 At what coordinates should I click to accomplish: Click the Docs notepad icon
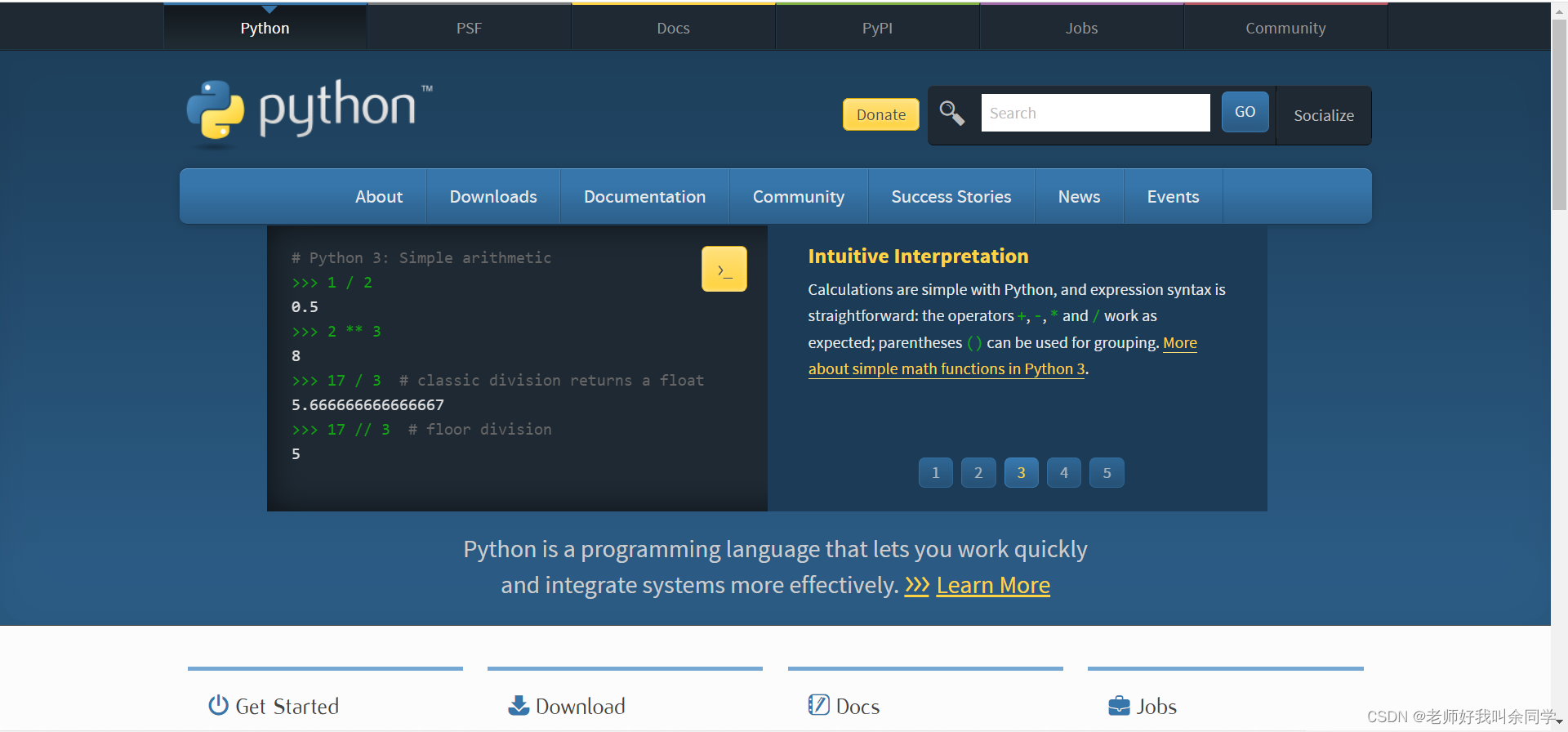point(818,705)
